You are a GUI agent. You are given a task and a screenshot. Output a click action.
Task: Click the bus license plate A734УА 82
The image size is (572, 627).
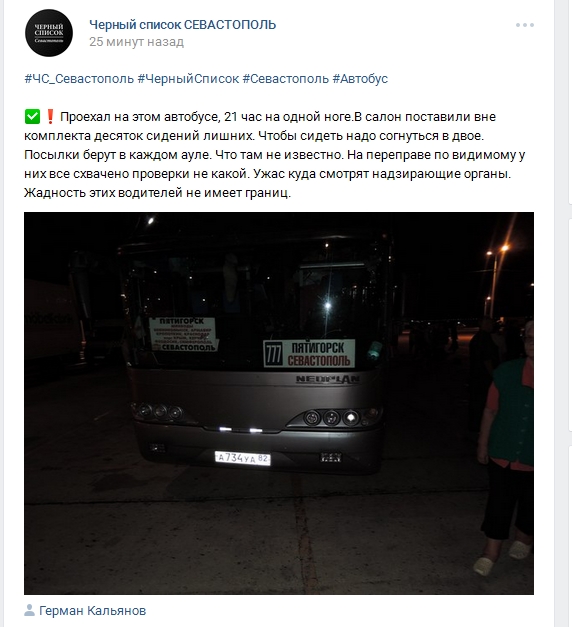[x=242, y=458]
